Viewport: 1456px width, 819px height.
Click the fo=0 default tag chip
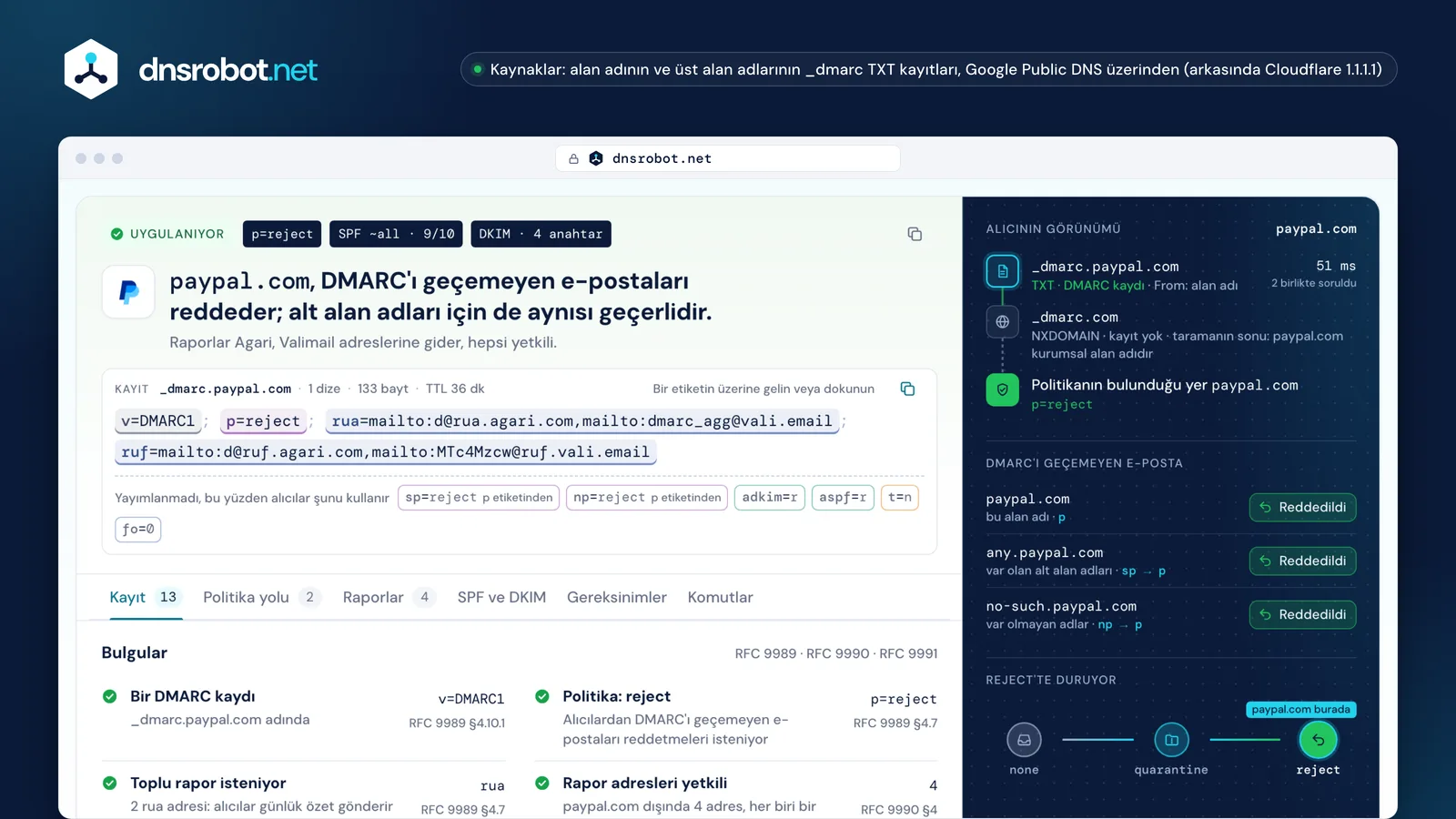[138, 529]
